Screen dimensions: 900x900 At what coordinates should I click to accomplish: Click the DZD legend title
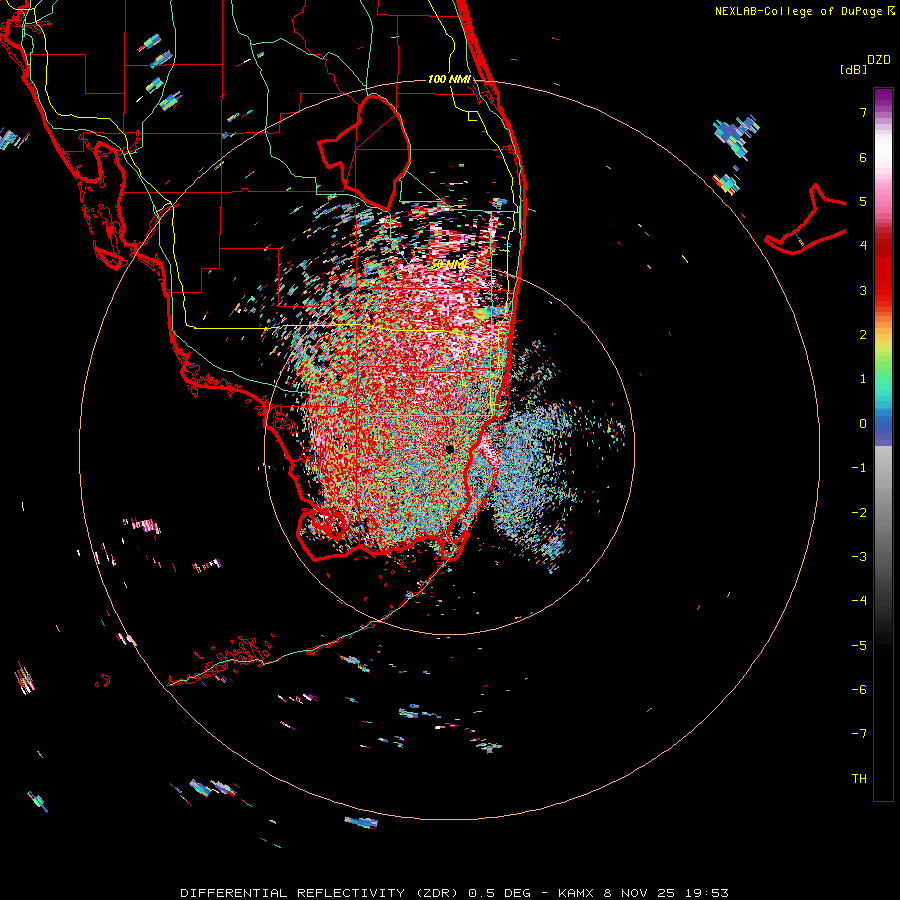coord(879,60)
